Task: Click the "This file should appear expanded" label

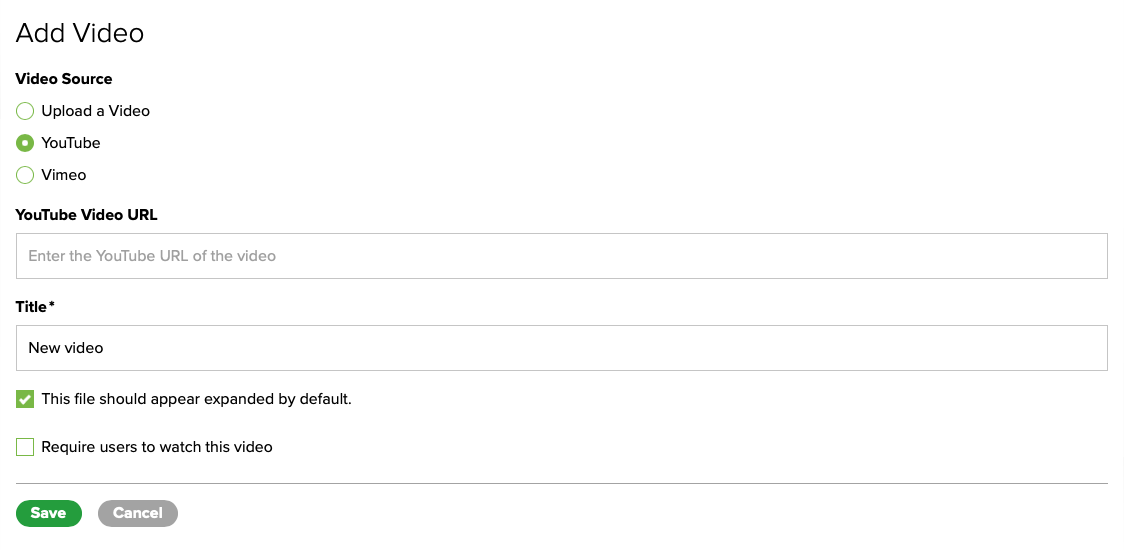Action: pyautogui.click(x=196, y=399)
